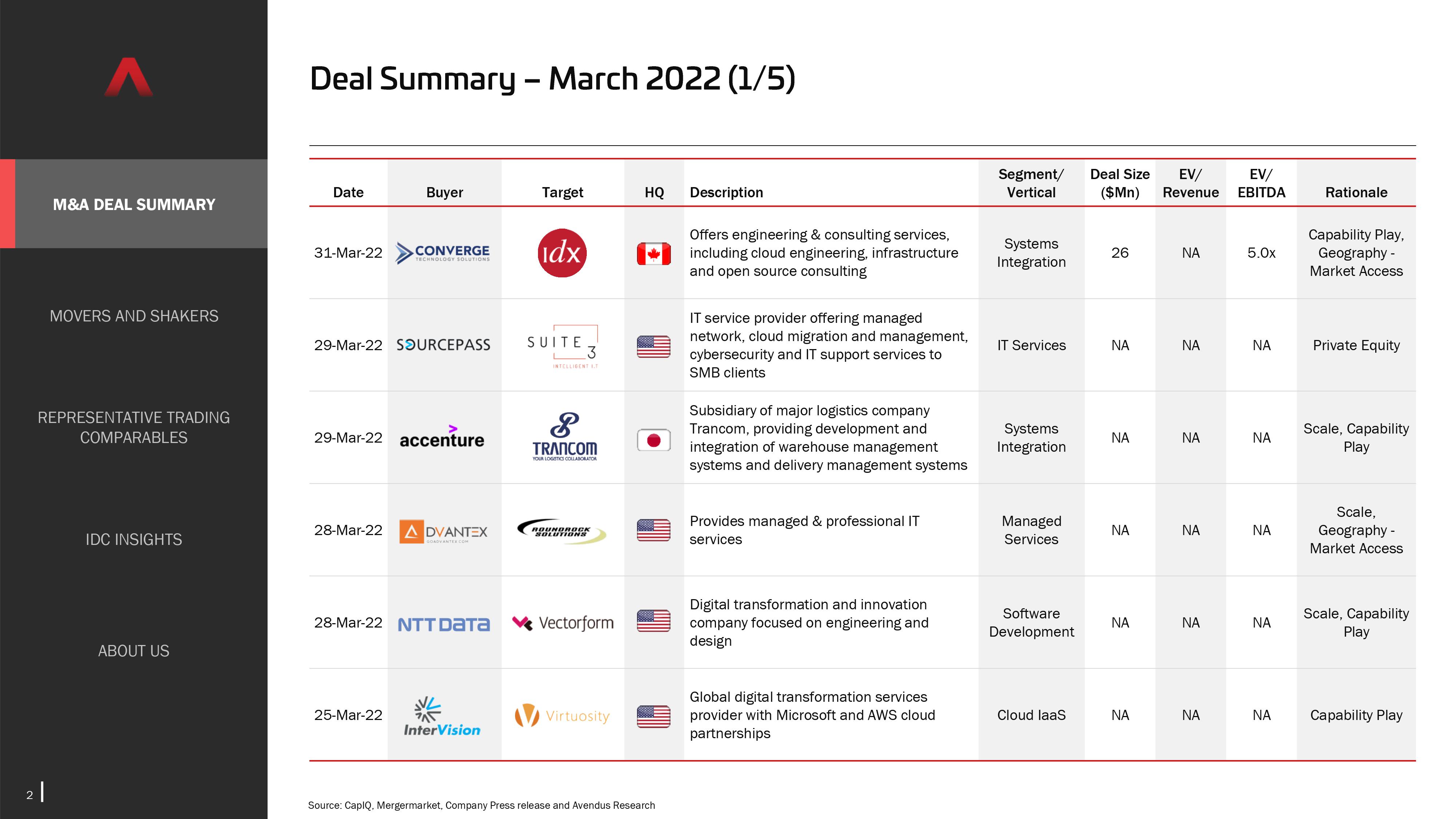This screenshot has width=1456, height=819.
Task: Click the Managed Services segment cell
Action: (x=1031, y=530)
